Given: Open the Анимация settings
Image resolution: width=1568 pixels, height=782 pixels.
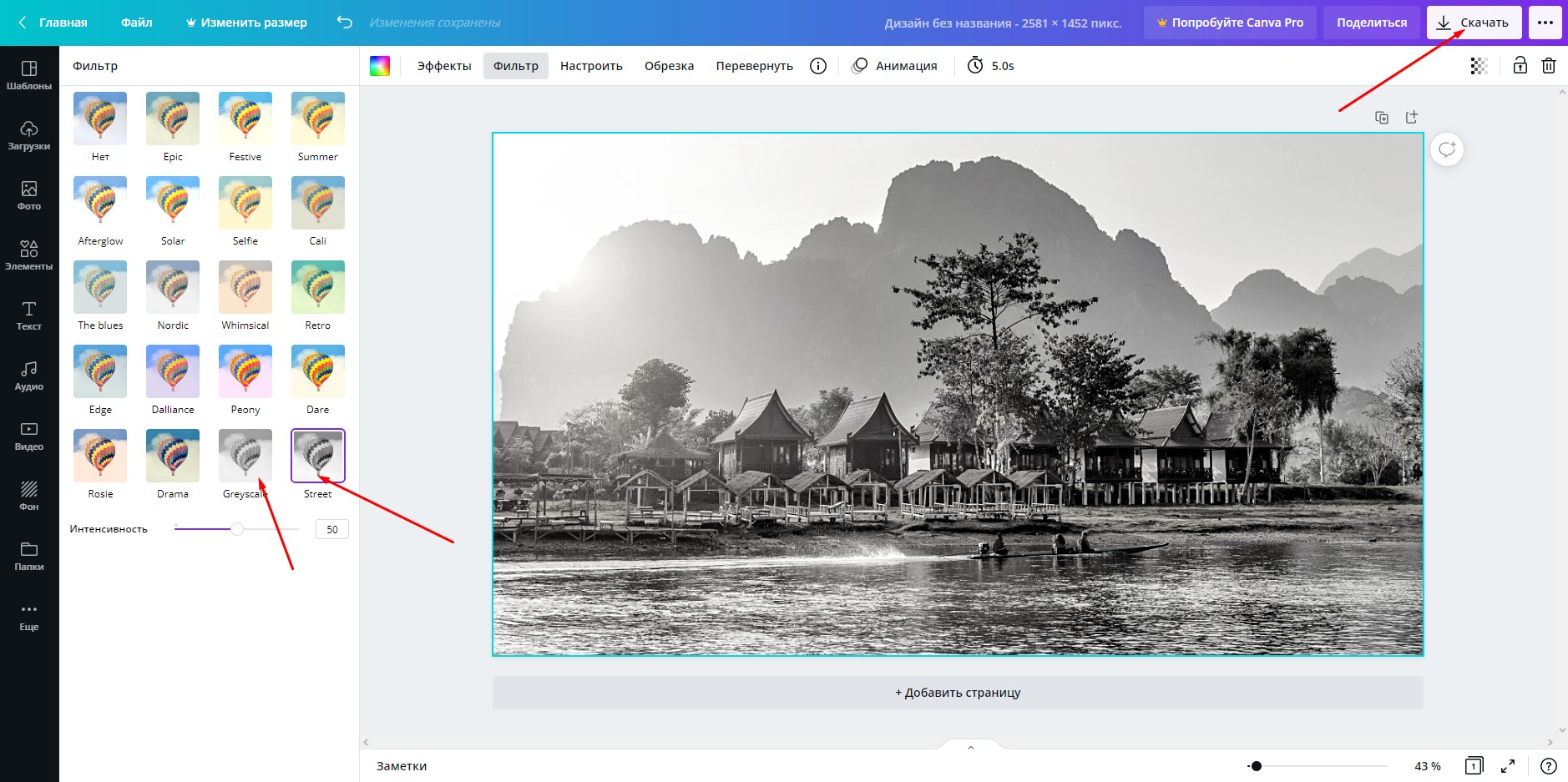Looking at the screenshot, I should tap(893, 65).
